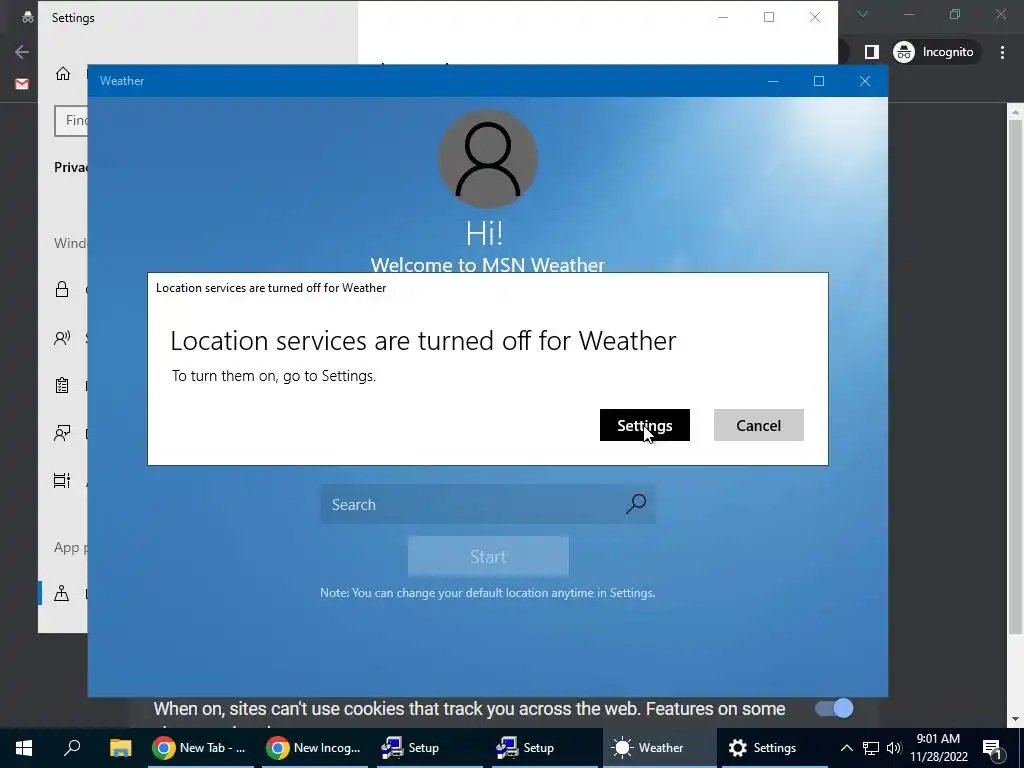Click the Chrome page vertical scrollbar

pyautogui.click(x=1015, y=377)
